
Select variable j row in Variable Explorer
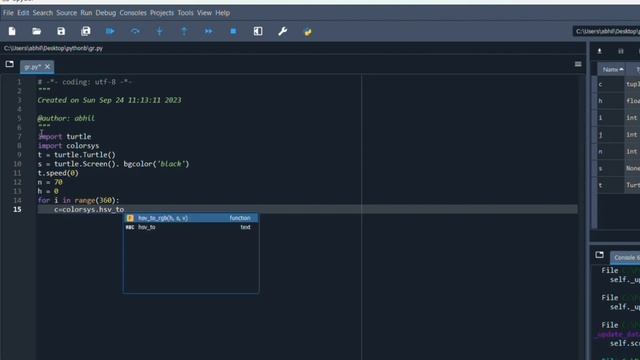(619, 134)
